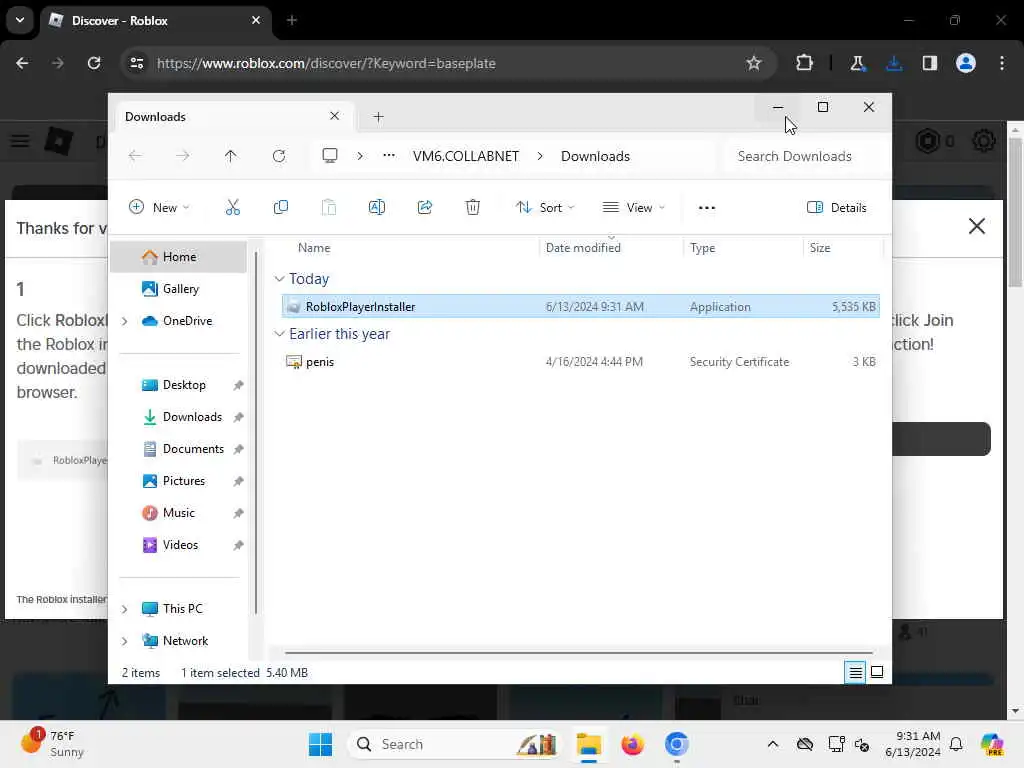Expand the This PC tree node
The image size is (1024, 768).
125,609
